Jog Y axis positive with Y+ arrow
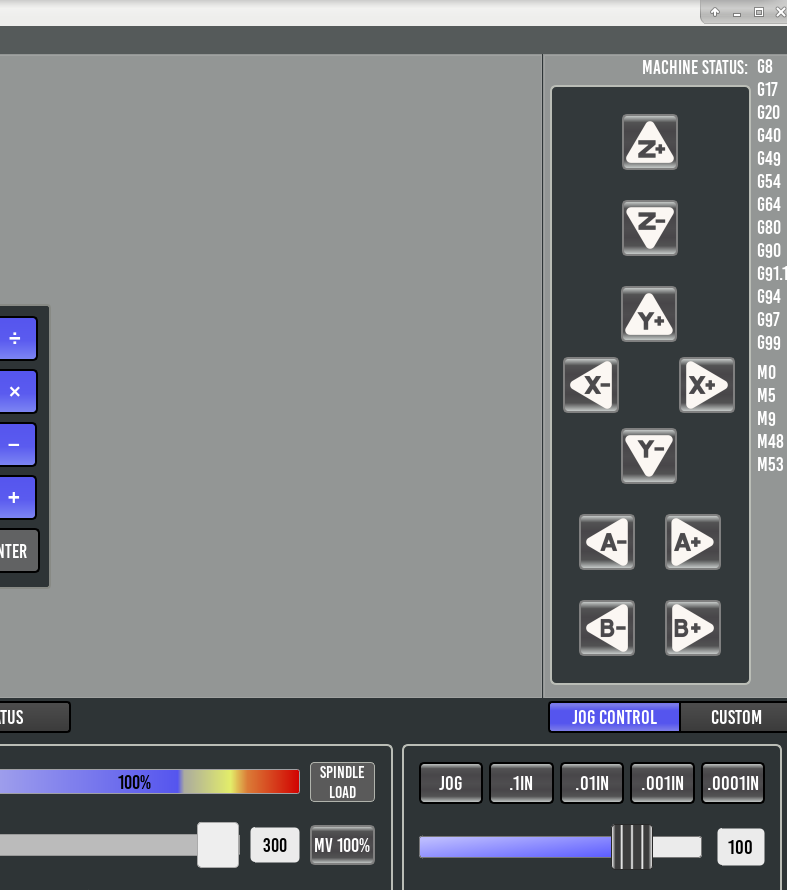The width and height of the screenshot is (787, 890). 649,314
